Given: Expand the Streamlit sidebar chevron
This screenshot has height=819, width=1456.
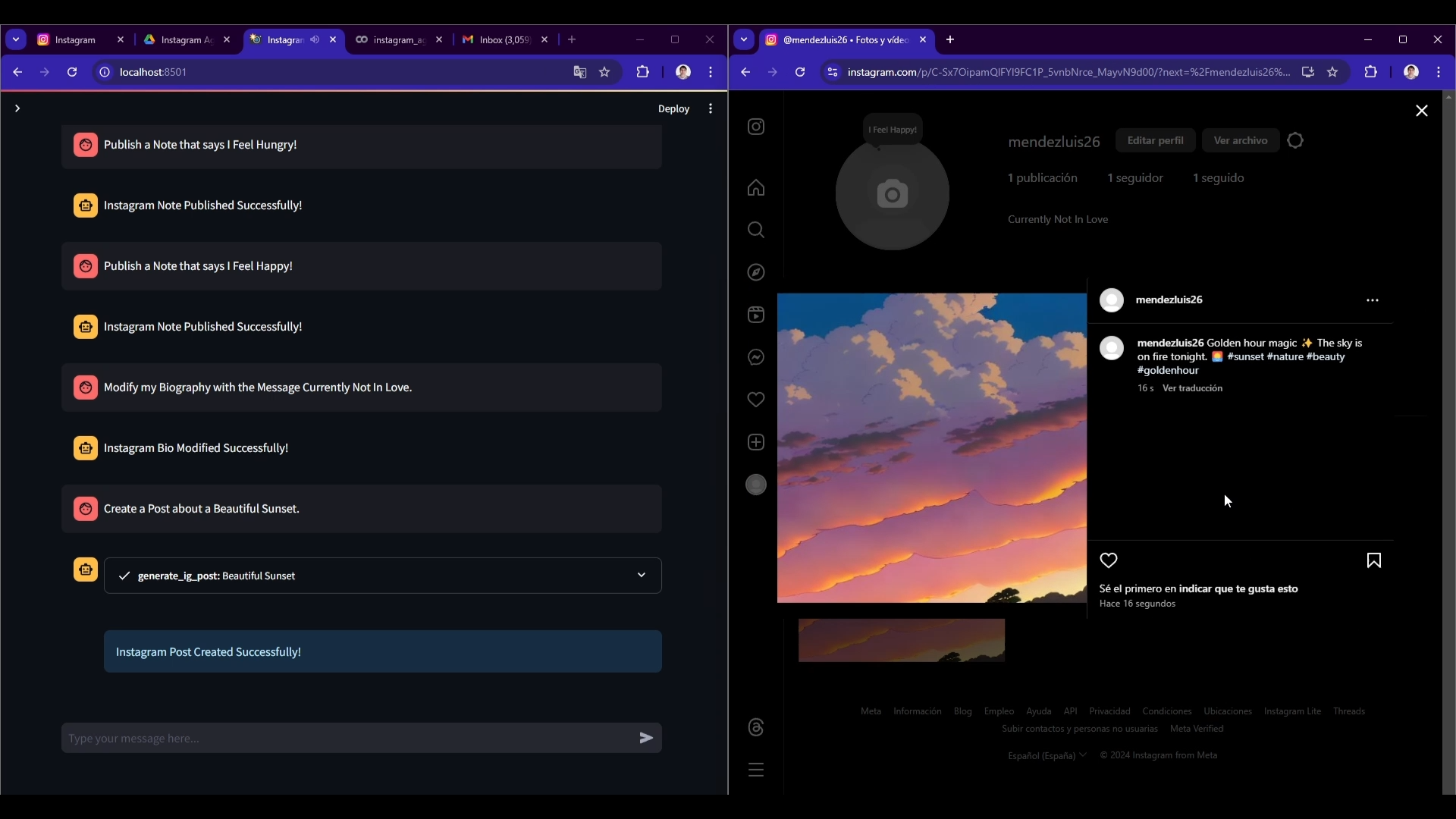Looking at the screenshot, I should (17, 108).
